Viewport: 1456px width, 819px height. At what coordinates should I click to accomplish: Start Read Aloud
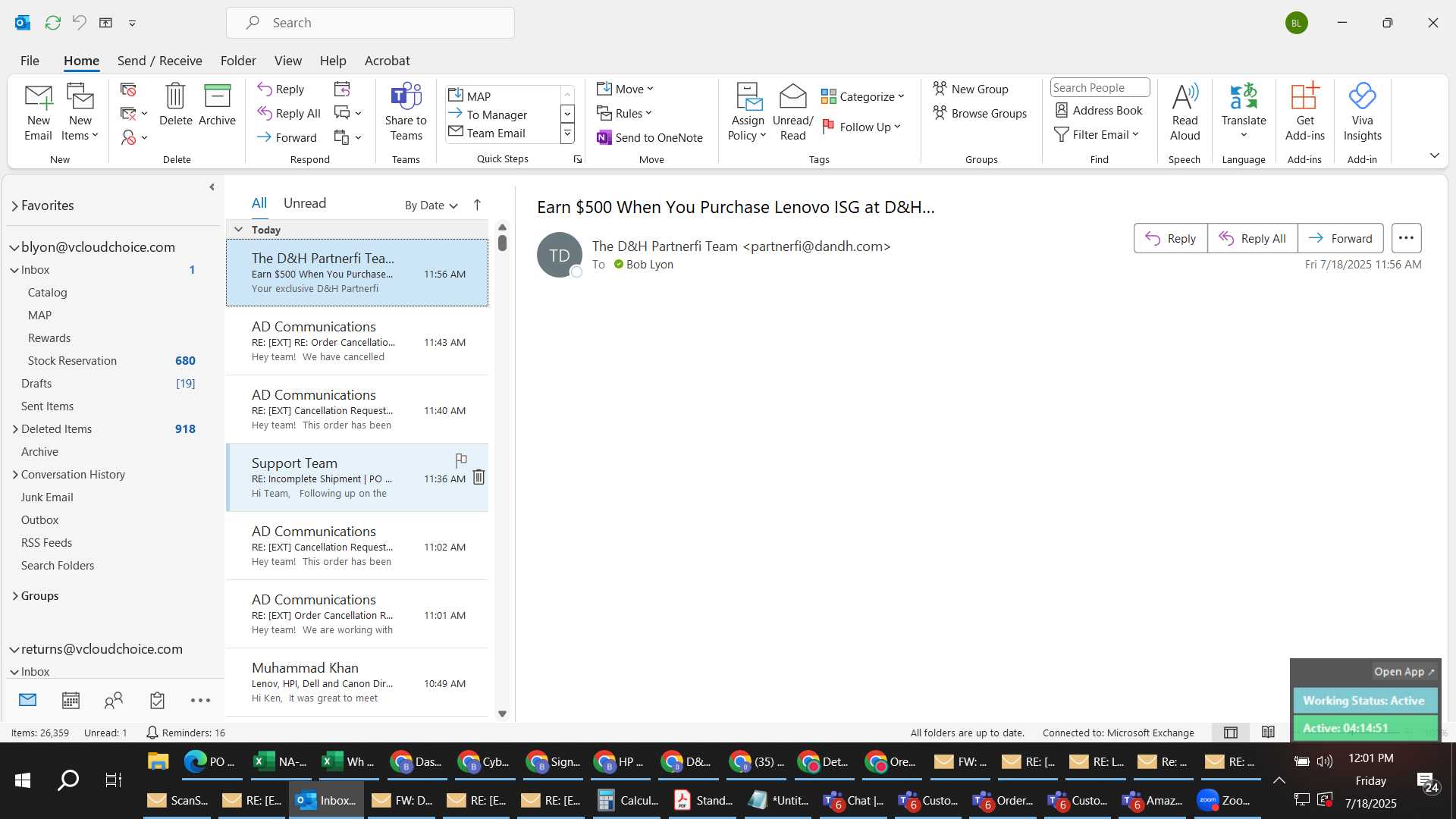1185,112
